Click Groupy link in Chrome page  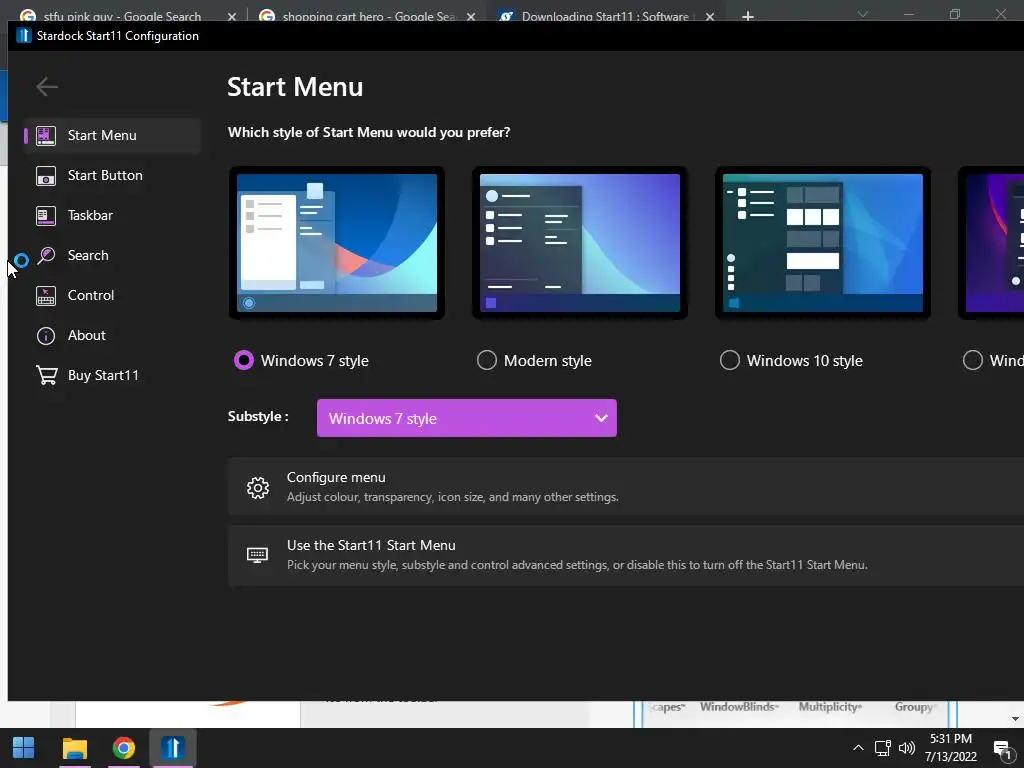tap(916, 707)
